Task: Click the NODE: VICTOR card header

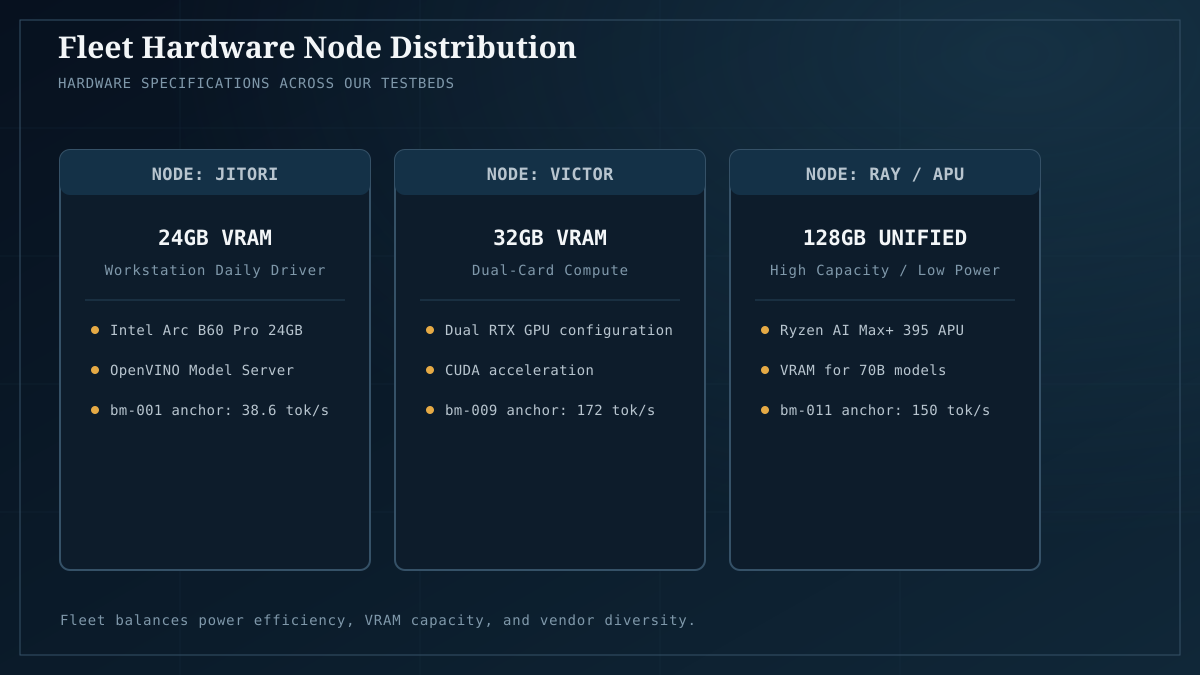Action: click(550, 174)
